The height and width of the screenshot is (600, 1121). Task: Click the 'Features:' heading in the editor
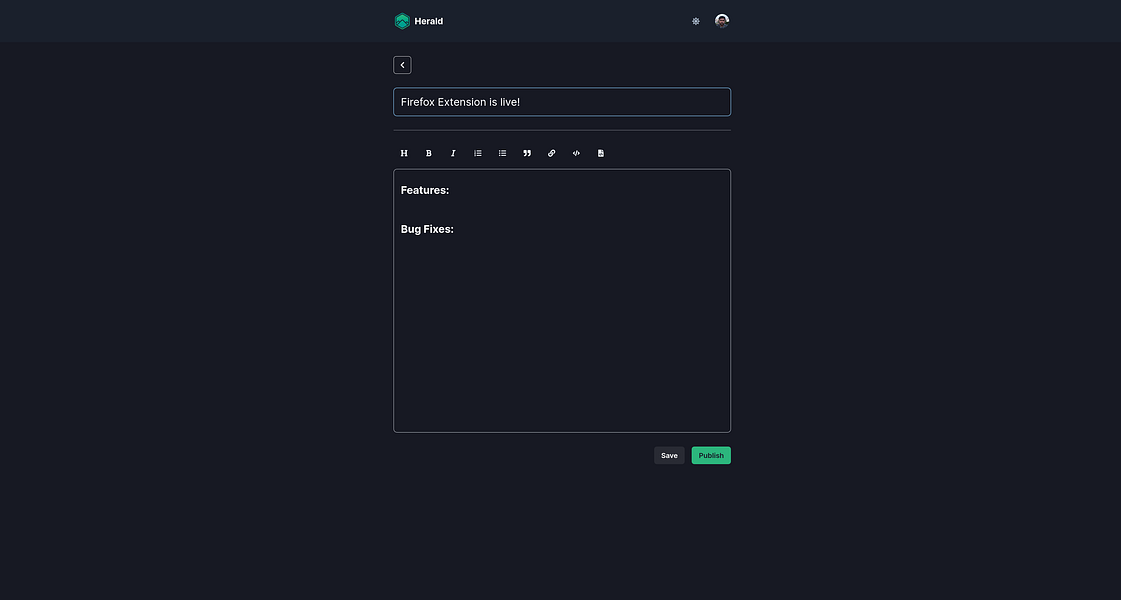[x=425, y=190]
